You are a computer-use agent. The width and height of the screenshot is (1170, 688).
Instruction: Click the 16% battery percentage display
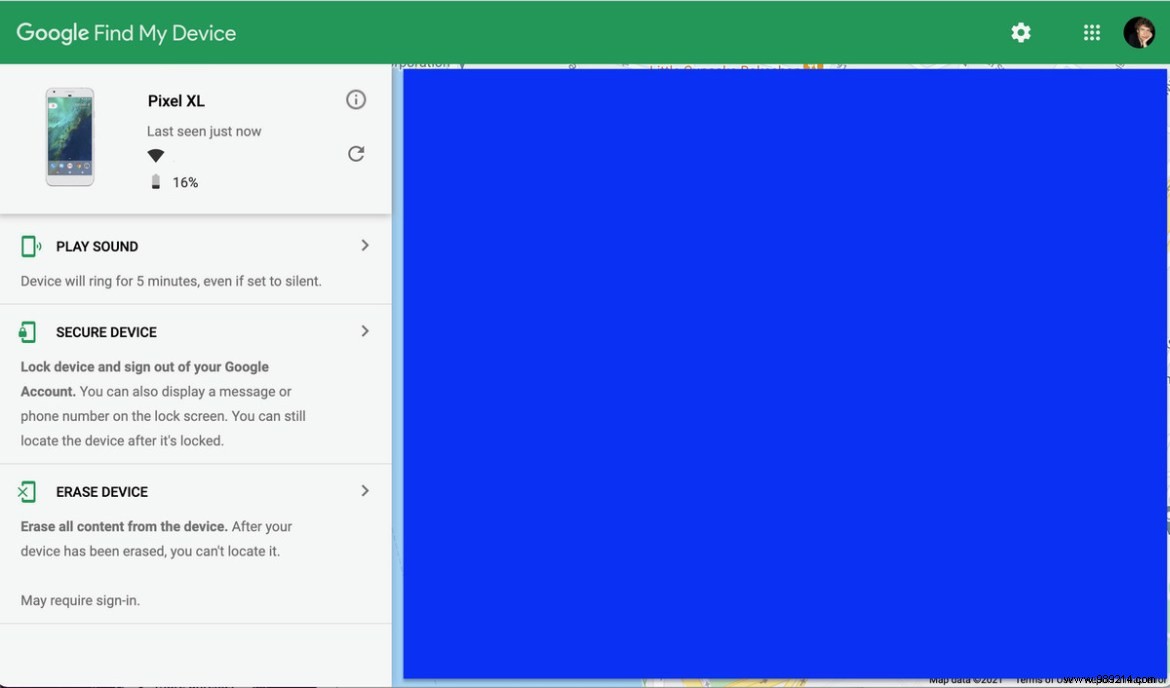186,181
